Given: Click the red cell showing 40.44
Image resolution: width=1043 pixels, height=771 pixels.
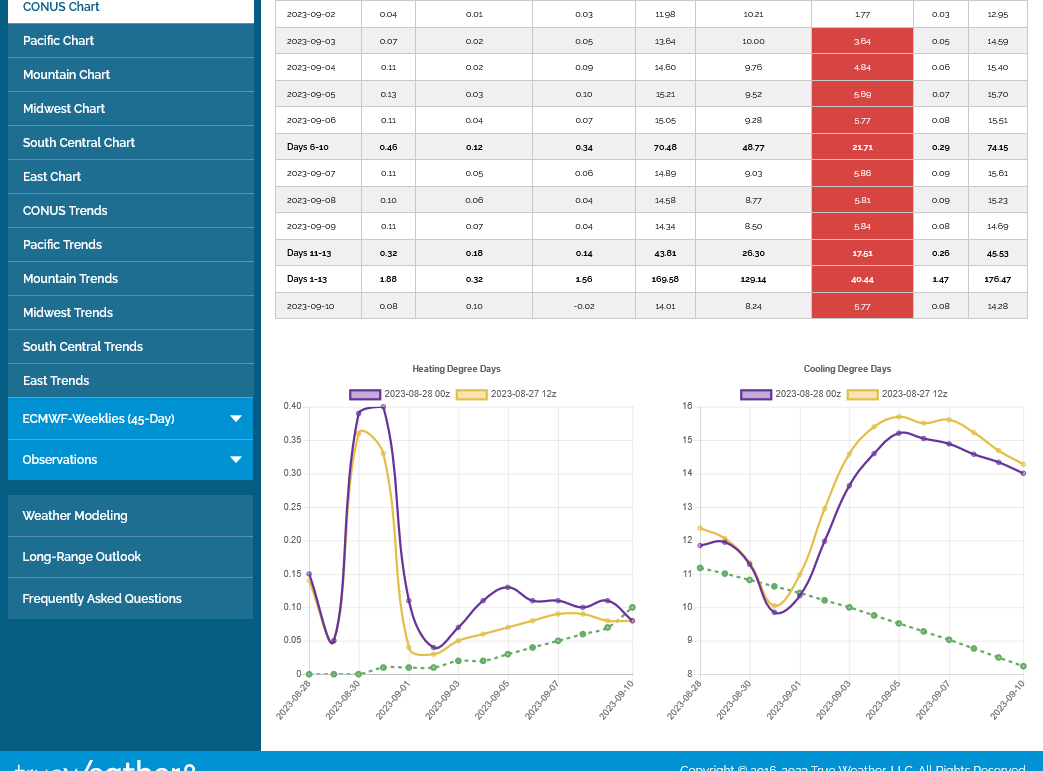Looking at the screenshot, I should 862,279.
